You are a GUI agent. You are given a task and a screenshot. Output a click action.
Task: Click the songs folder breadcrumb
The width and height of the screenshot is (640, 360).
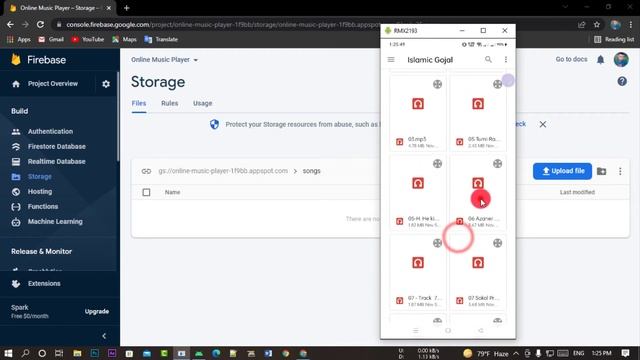click(x=311, y=171)
